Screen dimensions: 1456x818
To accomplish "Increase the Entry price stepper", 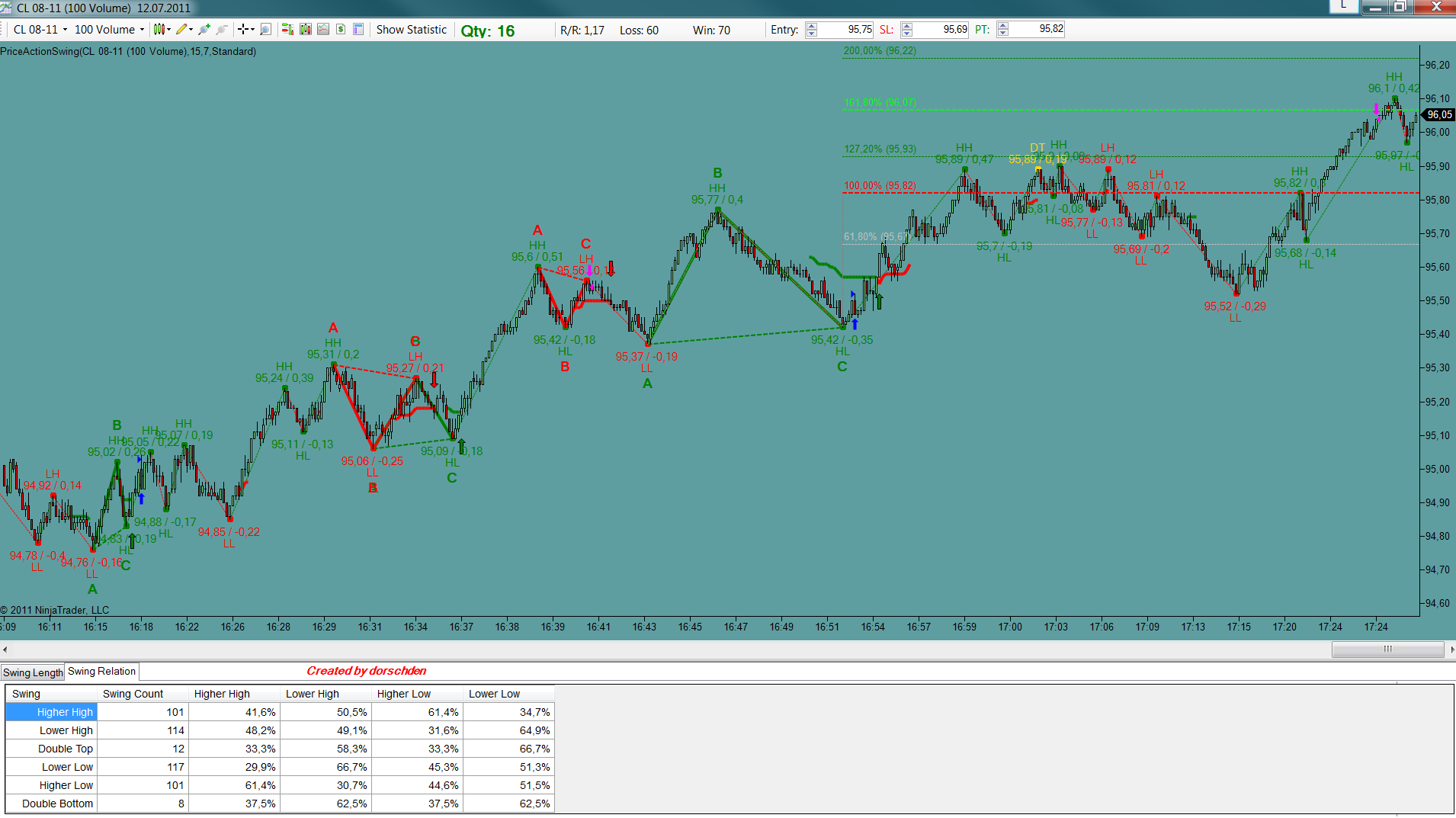I will point(812,26).
